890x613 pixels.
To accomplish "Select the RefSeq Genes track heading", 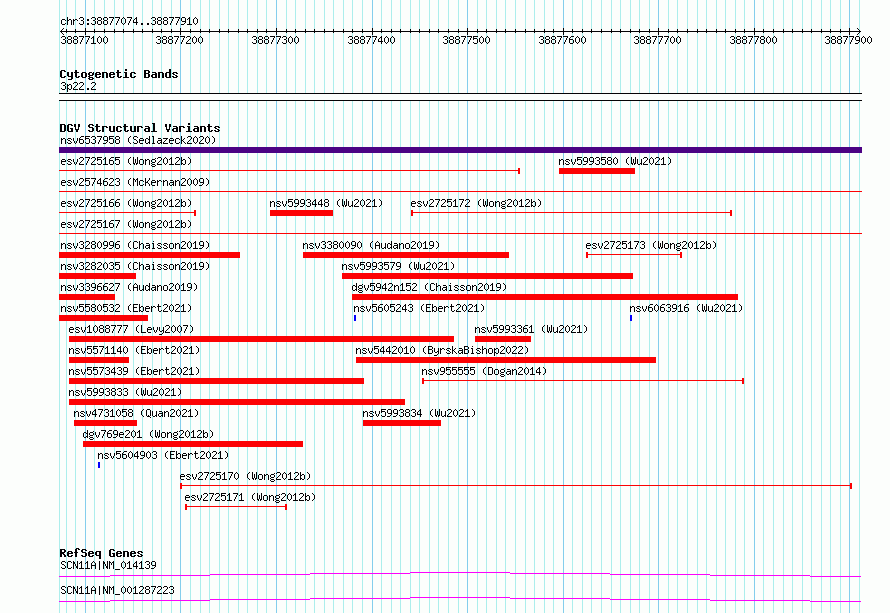I will (101, 553).
